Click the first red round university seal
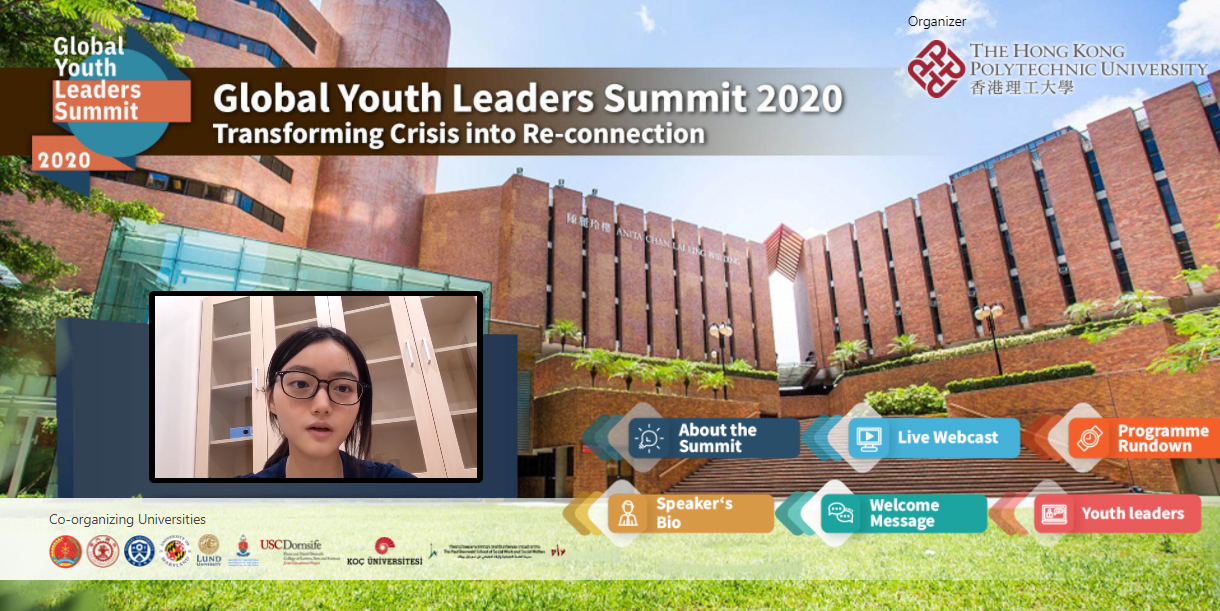This screenshot has height=611, width=1220. point(65,551)
